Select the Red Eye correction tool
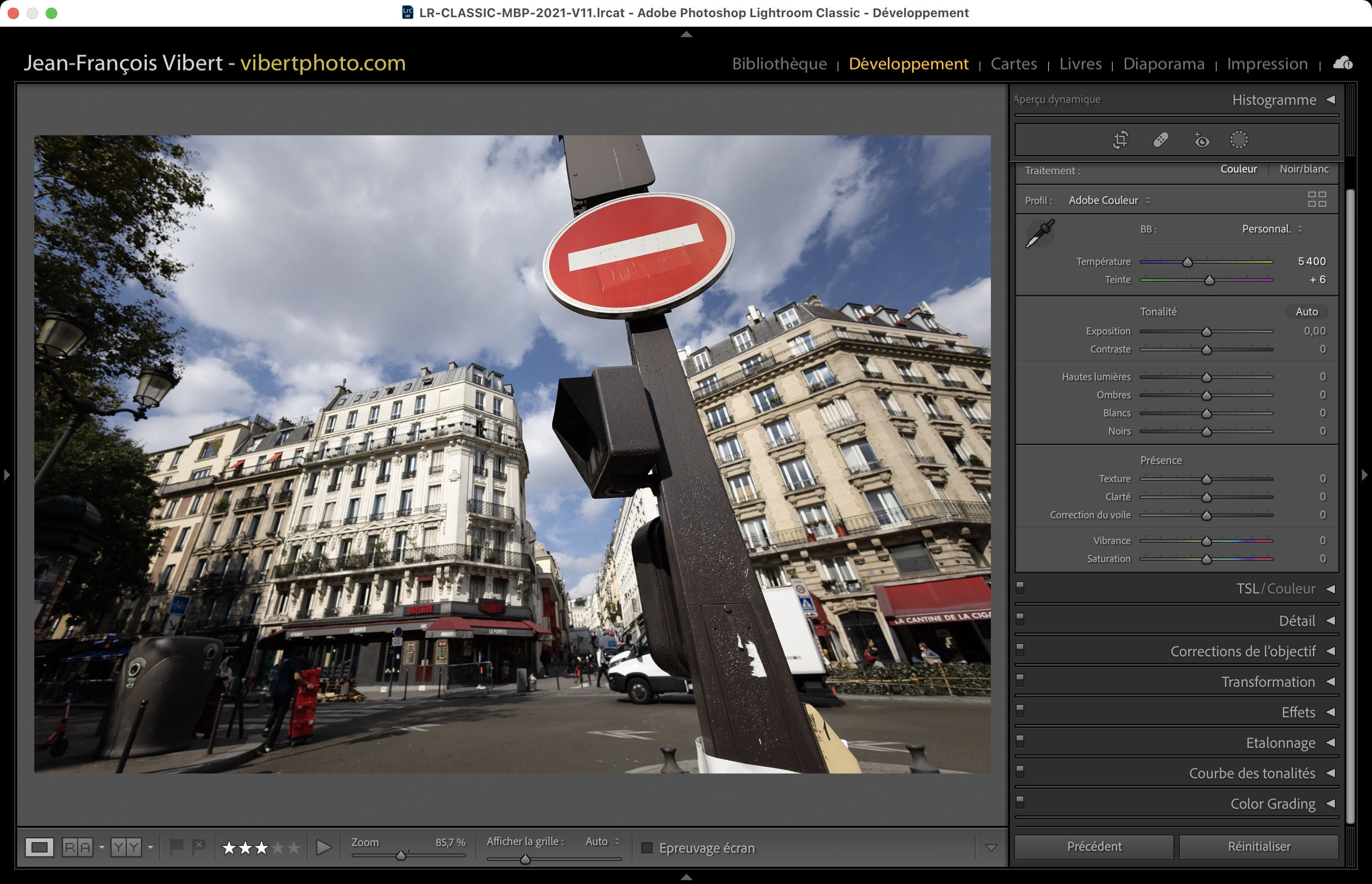Screen dimensions: 1372x884 [1201, 140]
